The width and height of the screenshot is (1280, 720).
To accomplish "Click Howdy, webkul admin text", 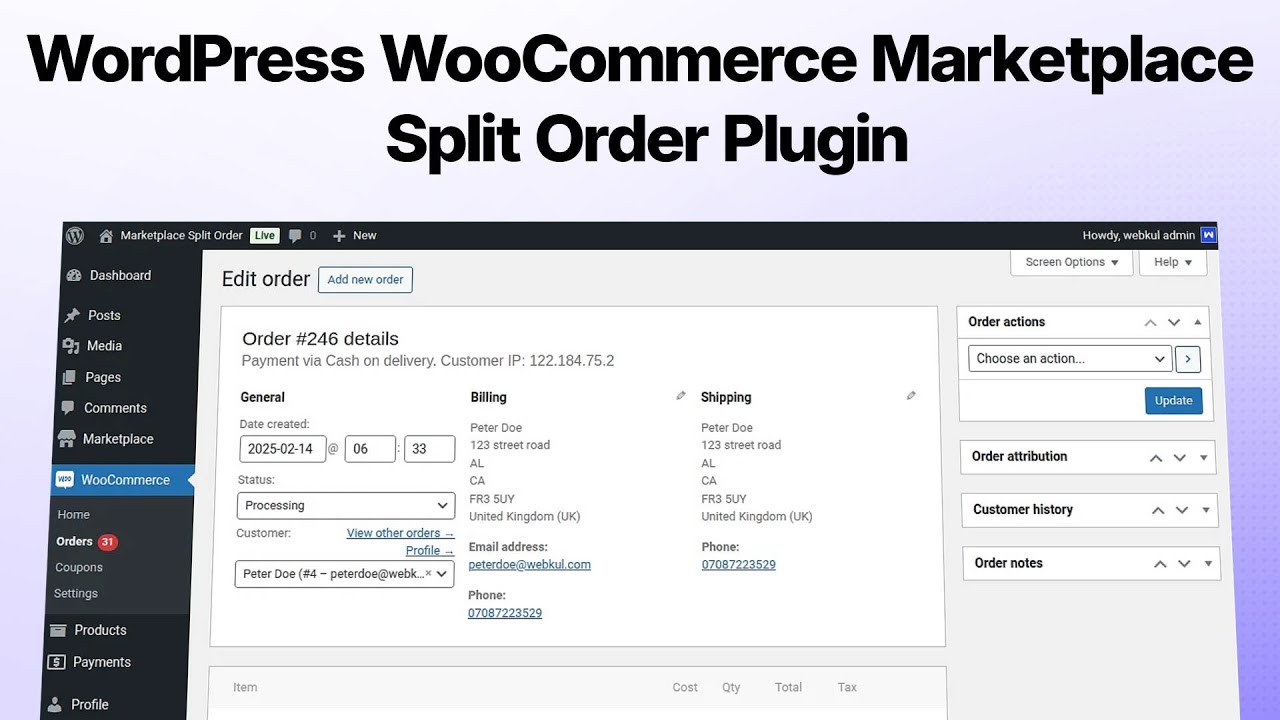I will click(x=1138, y=236).
